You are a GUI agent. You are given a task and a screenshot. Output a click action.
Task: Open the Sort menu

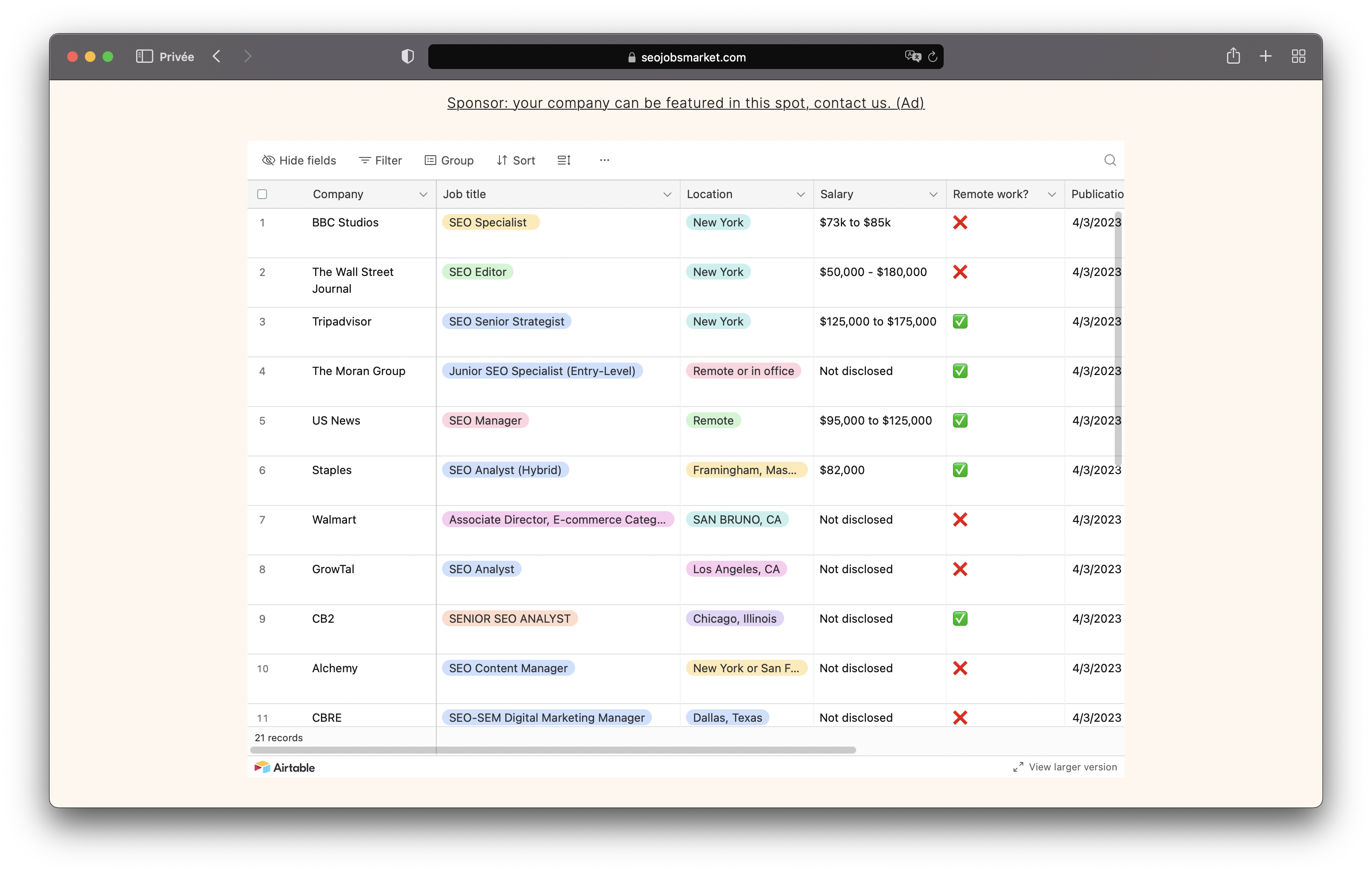click(x=516, y=160)
